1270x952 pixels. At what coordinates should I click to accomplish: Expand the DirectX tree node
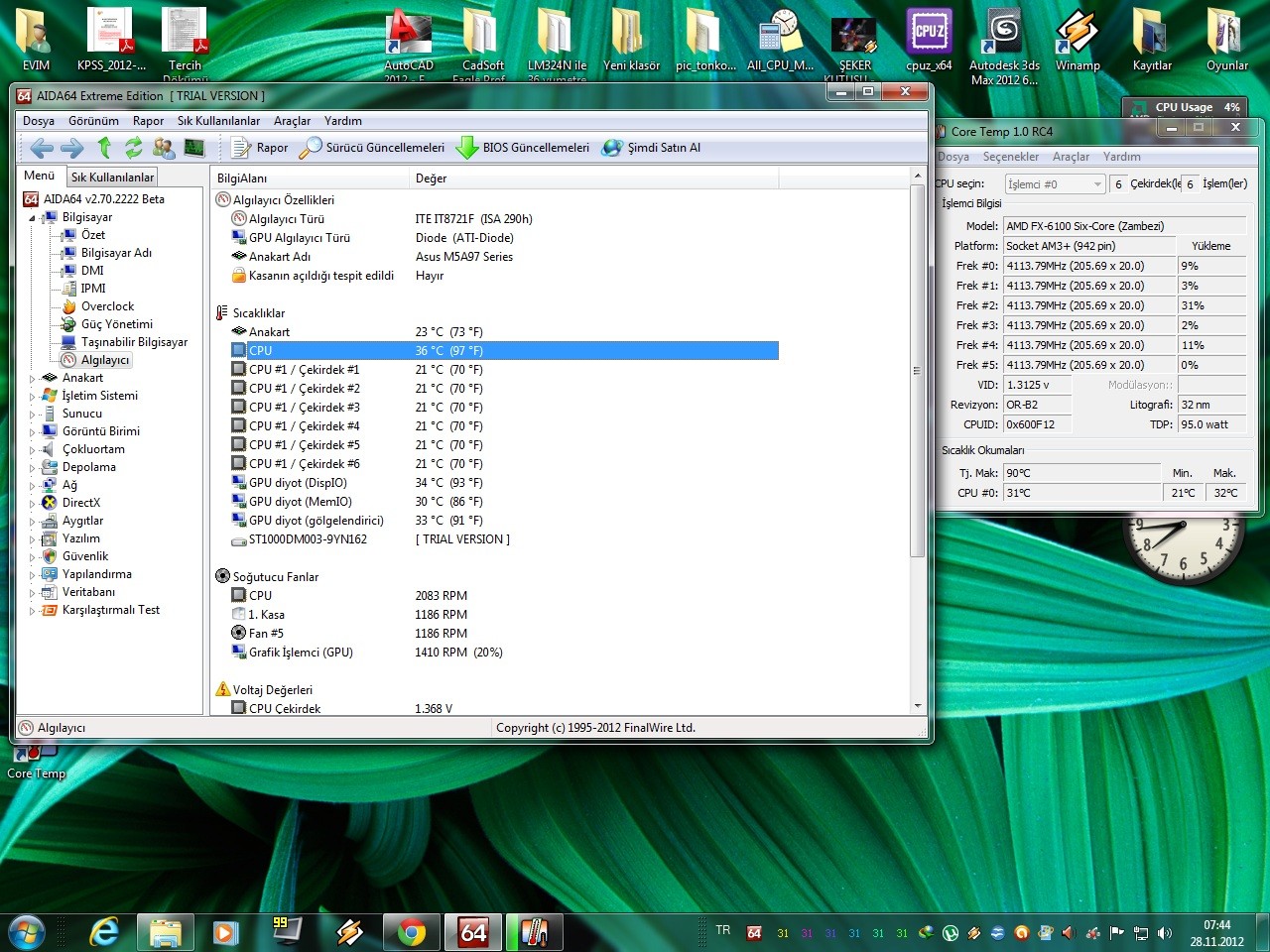32,504
